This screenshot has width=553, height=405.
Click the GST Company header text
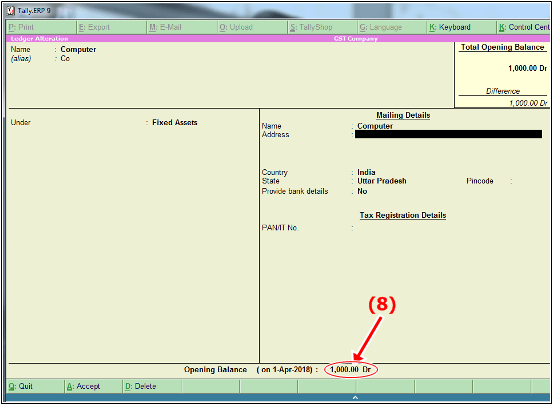[356, 39]
